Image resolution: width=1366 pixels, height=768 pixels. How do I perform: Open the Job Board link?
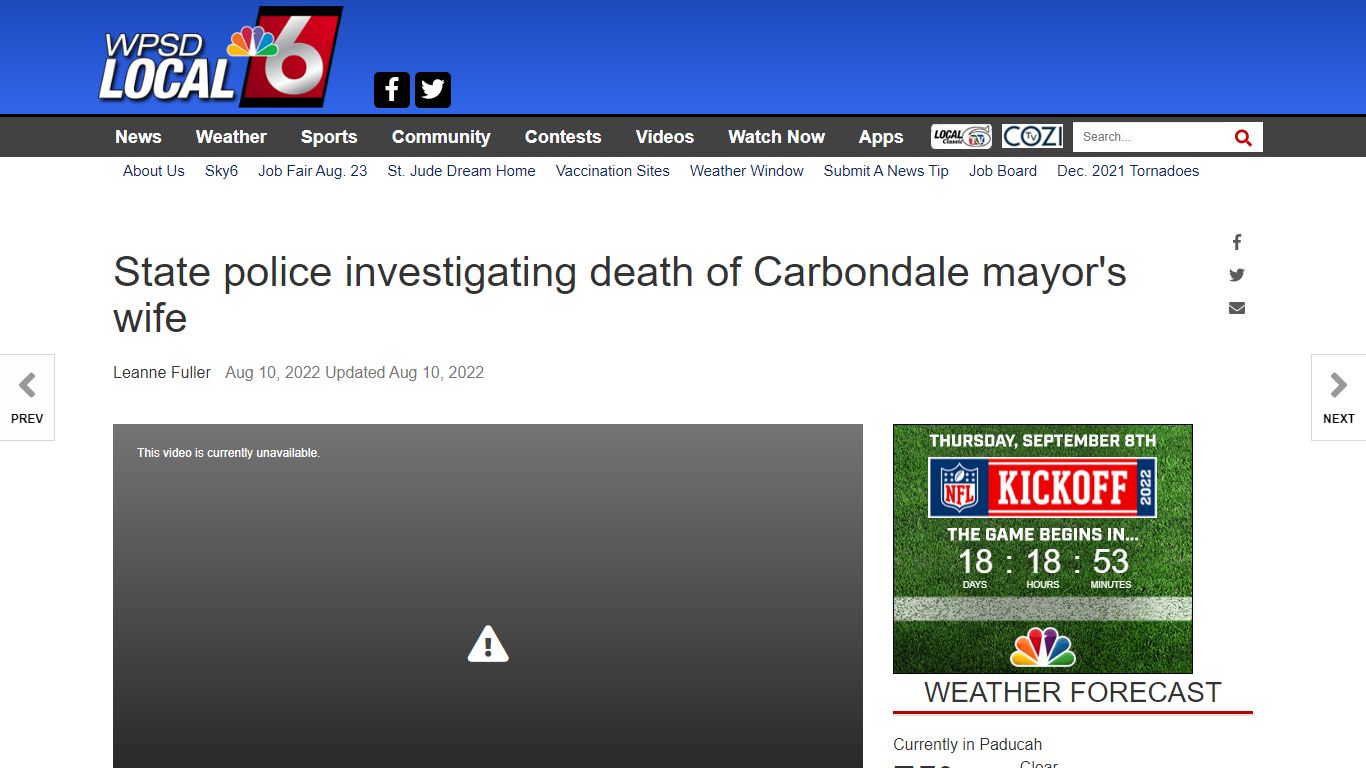(1003, 171)
